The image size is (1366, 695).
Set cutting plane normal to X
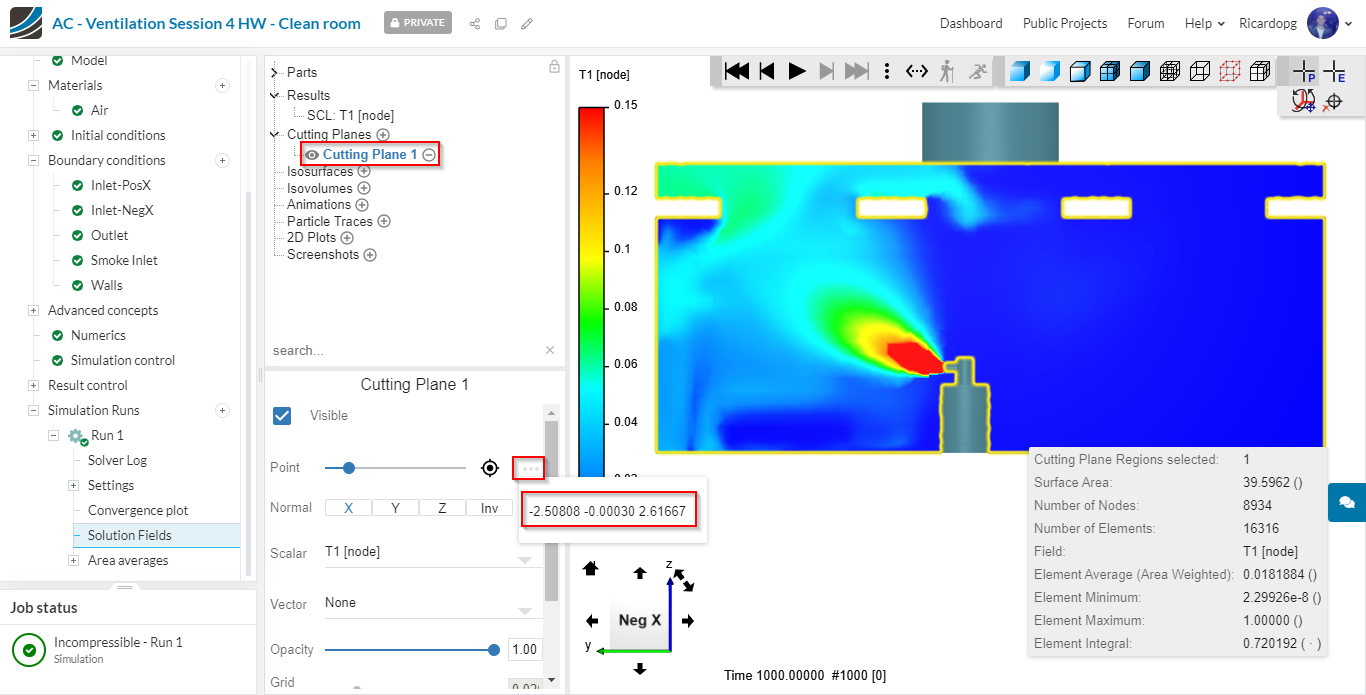pyautogui.click(x=348, y=508)
